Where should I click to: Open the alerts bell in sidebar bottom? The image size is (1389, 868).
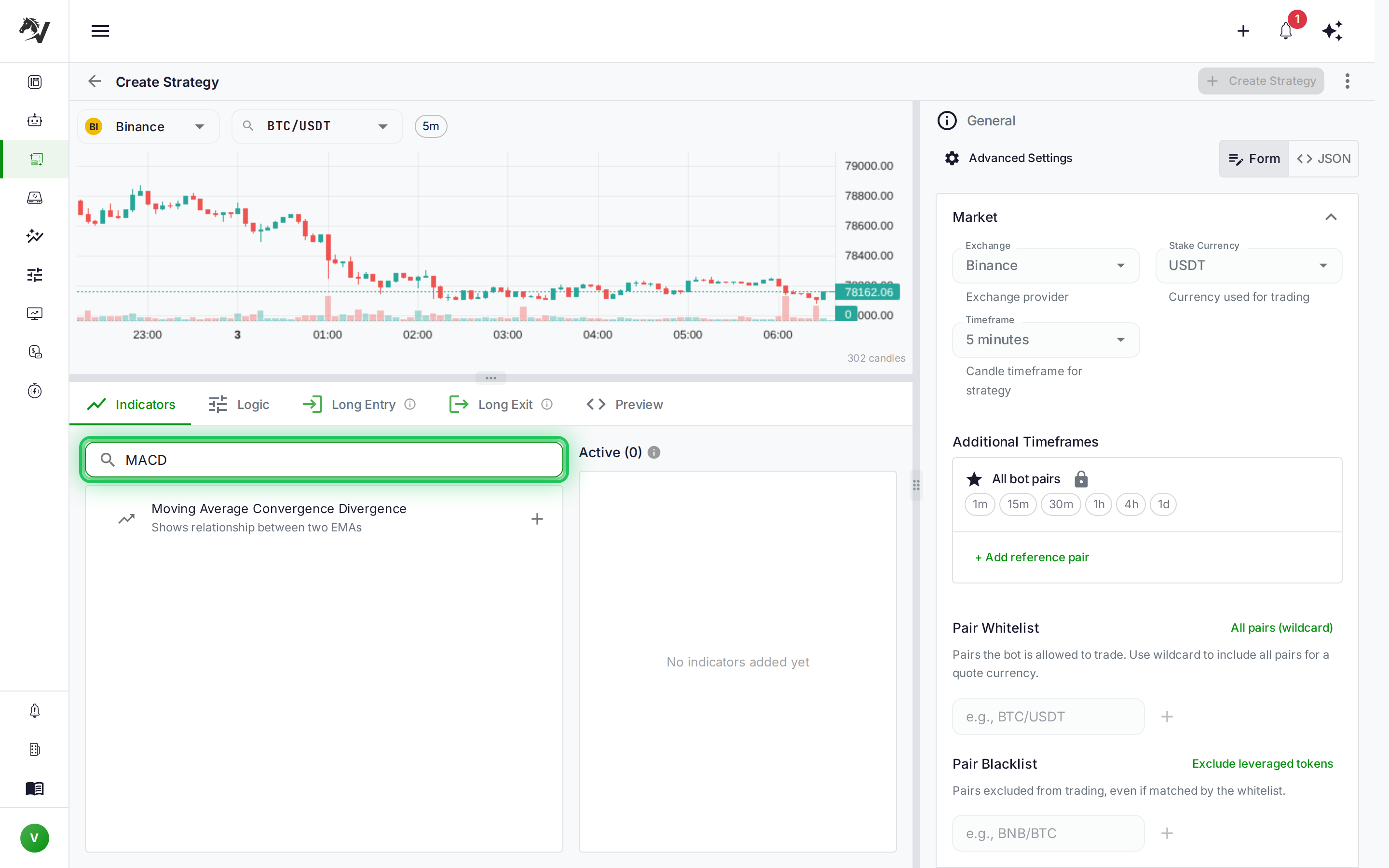click(x=34, y=711)
